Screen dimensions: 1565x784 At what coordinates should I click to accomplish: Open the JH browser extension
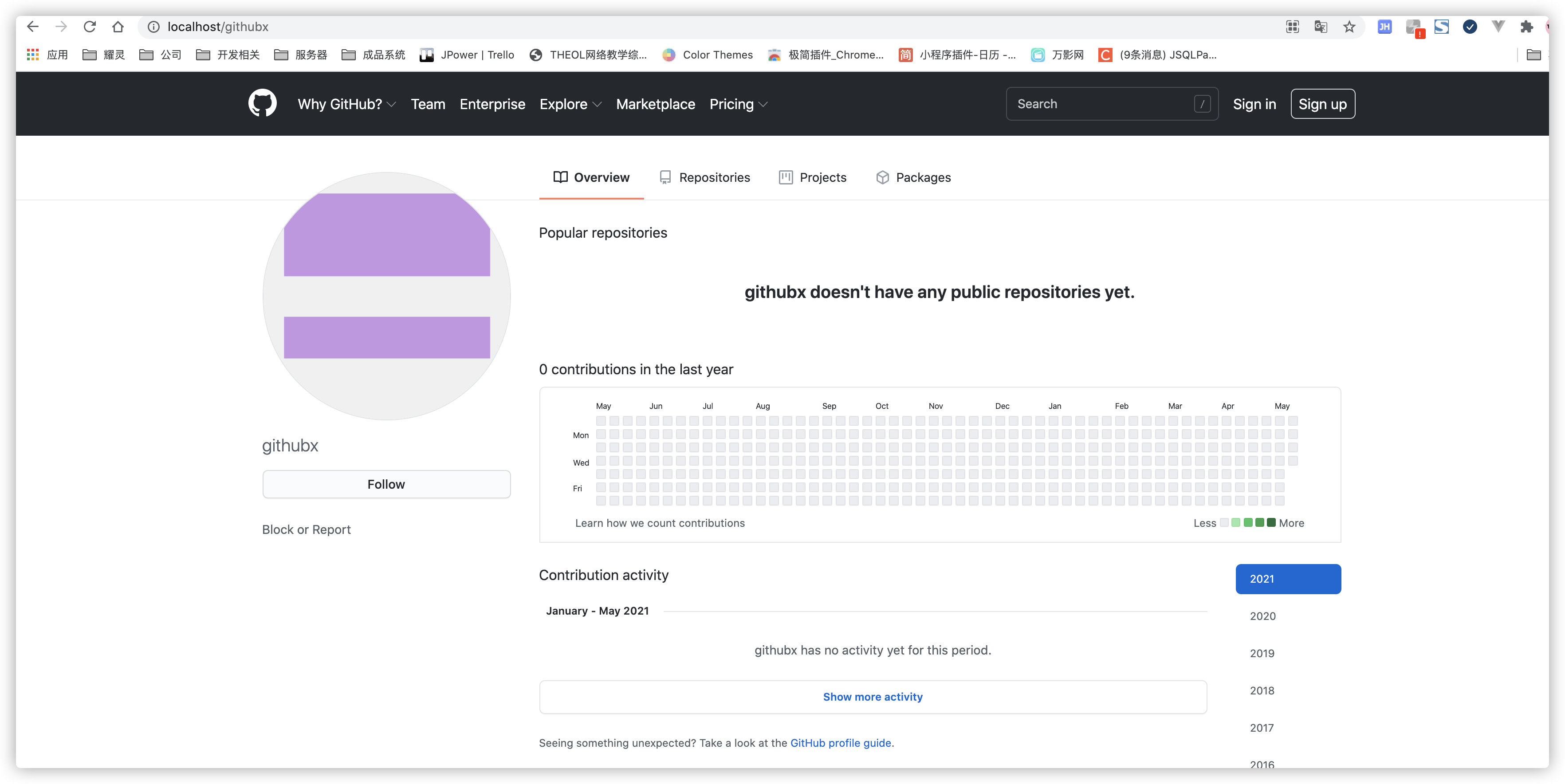pyautogui.click(x=1384, y=27)
